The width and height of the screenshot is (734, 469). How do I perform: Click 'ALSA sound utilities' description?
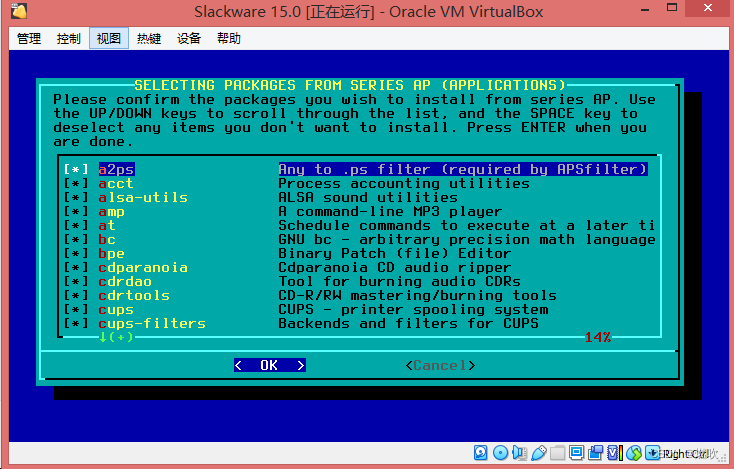coord(368,197)
